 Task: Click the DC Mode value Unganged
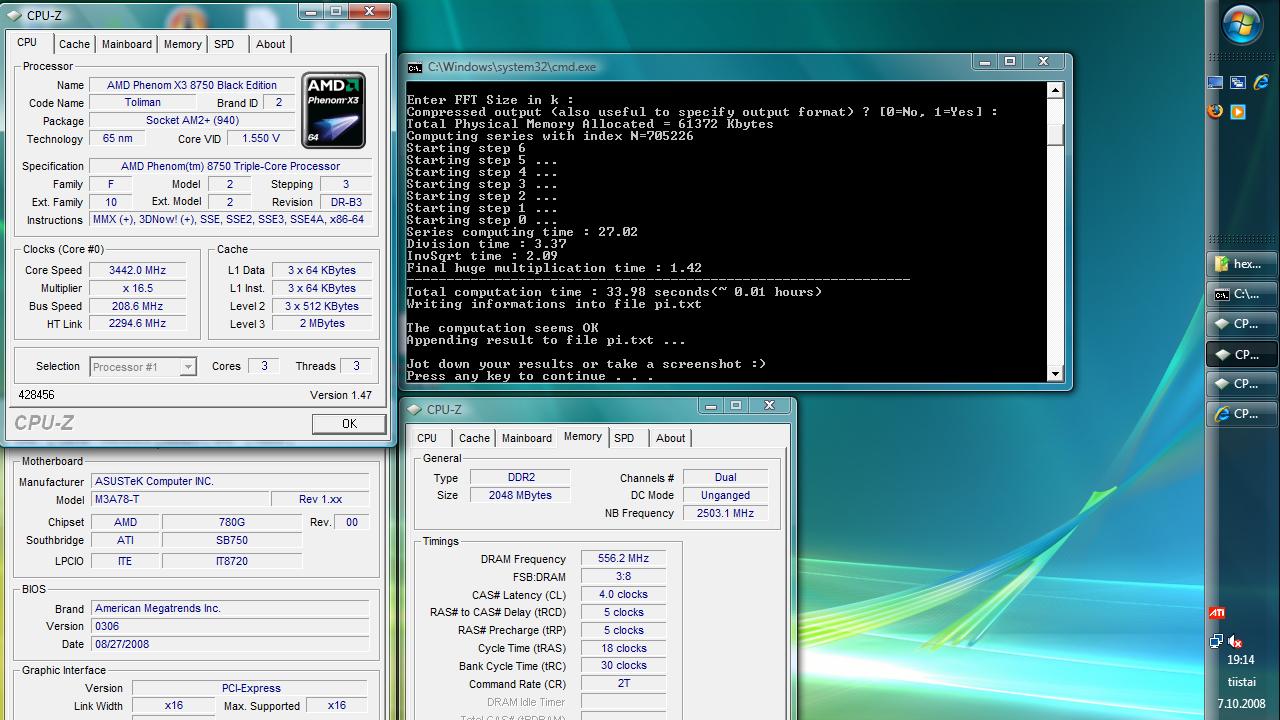click(x=725, y=495)
